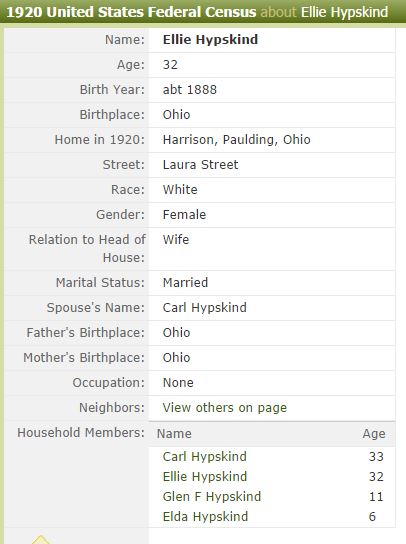
Task: Click View others on page link
Action: (x=225, y=408)
